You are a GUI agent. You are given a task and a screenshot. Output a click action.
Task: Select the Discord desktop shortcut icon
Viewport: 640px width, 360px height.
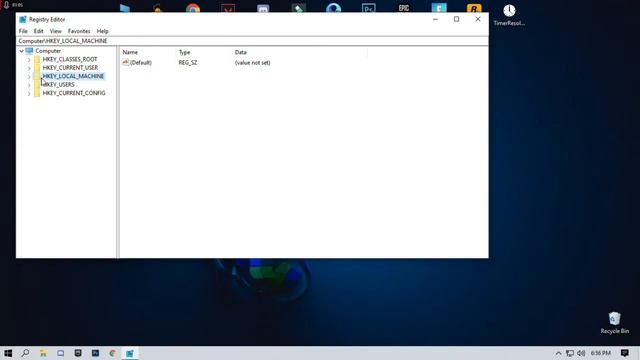tap(263, 8)
